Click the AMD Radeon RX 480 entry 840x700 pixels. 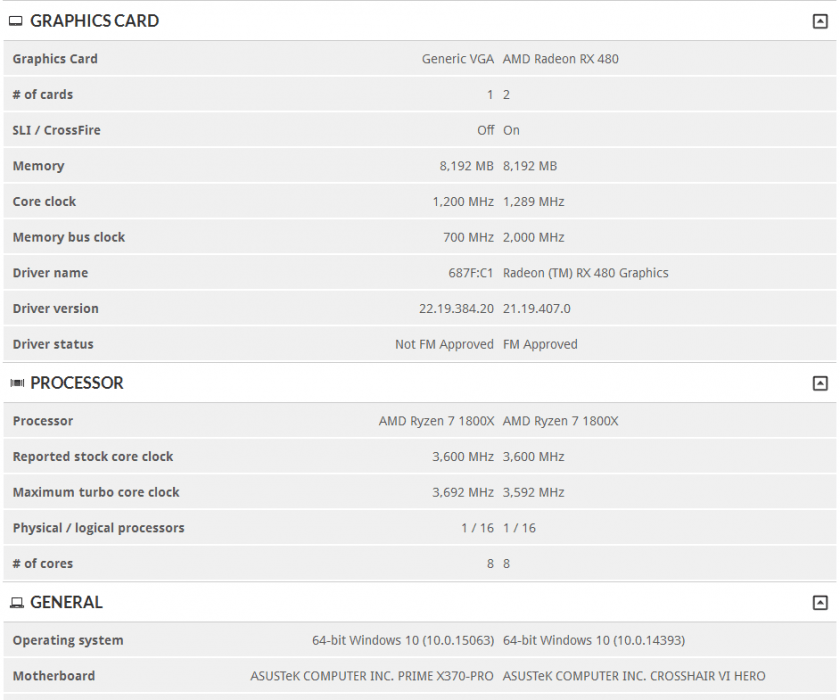560,58
